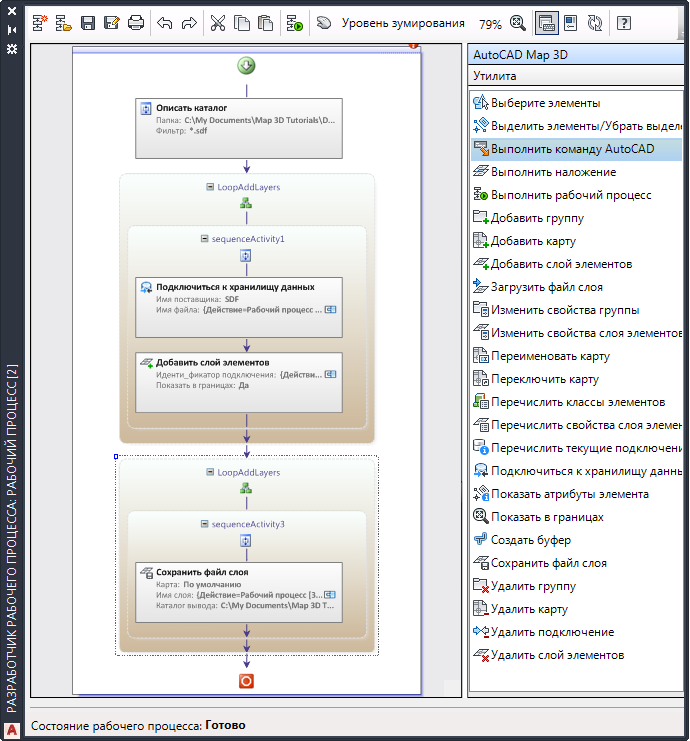Open the 'Утилита' panel header

point(576,76)
